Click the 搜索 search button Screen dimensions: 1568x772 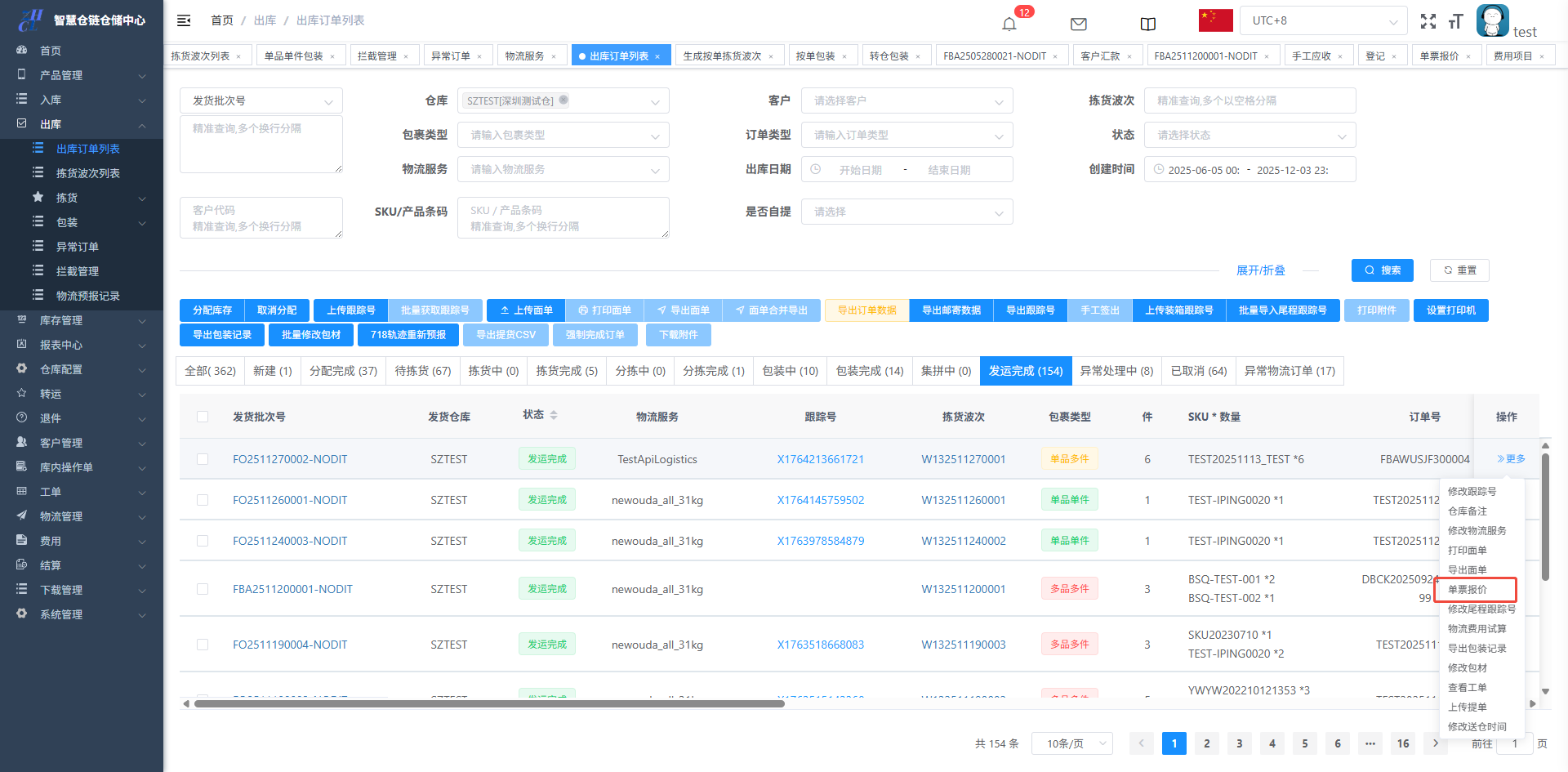point(1383,270)
